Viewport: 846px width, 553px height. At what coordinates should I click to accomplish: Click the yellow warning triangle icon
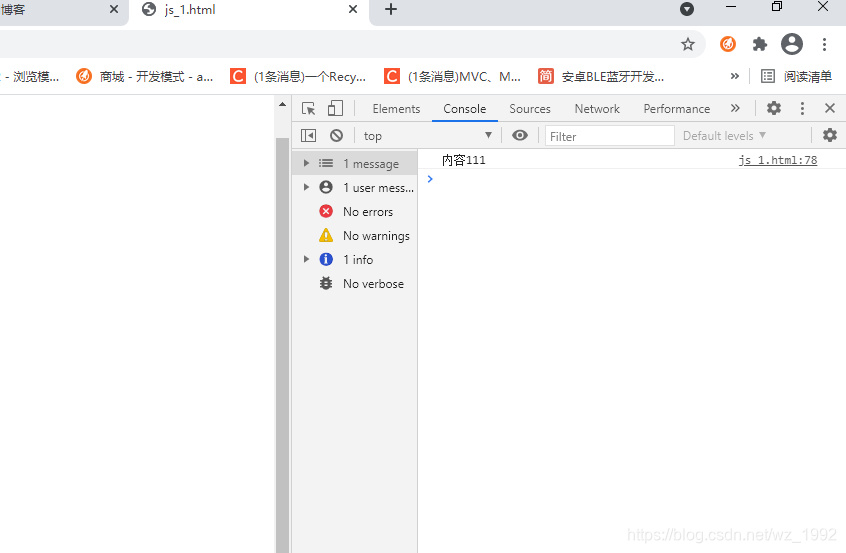point(326,235)
